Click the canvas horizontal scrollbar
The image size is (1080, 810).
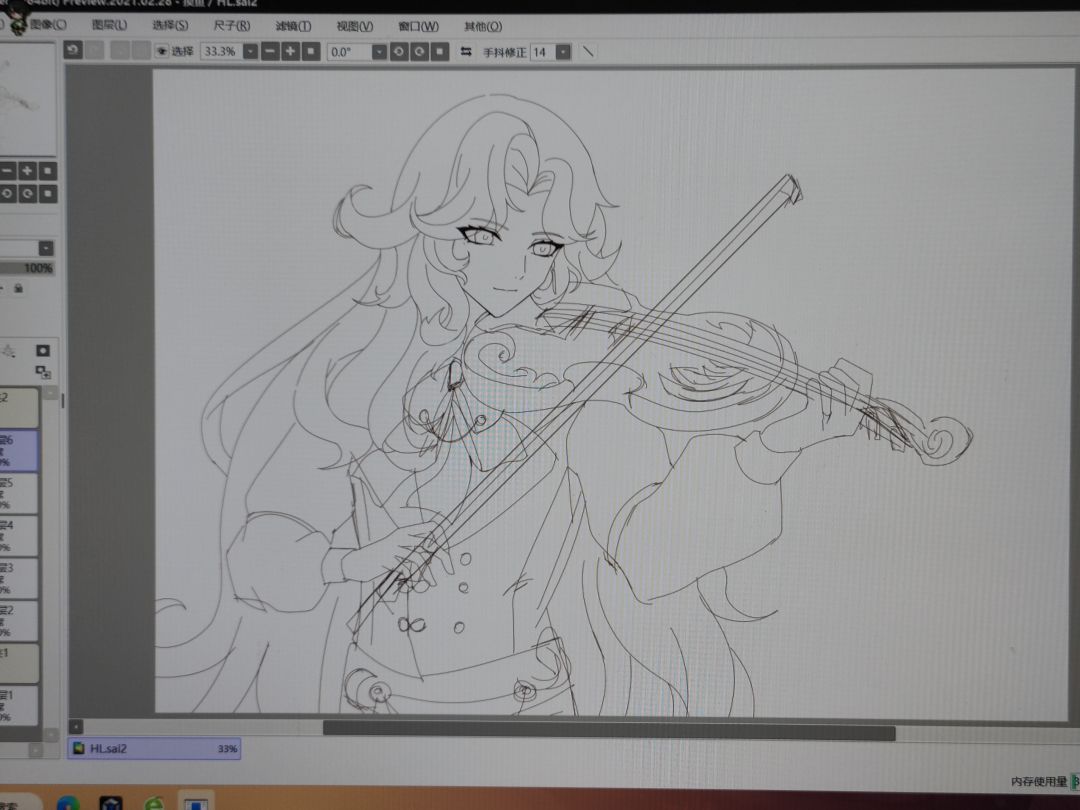pyautogui.click(x=609, y=730)
